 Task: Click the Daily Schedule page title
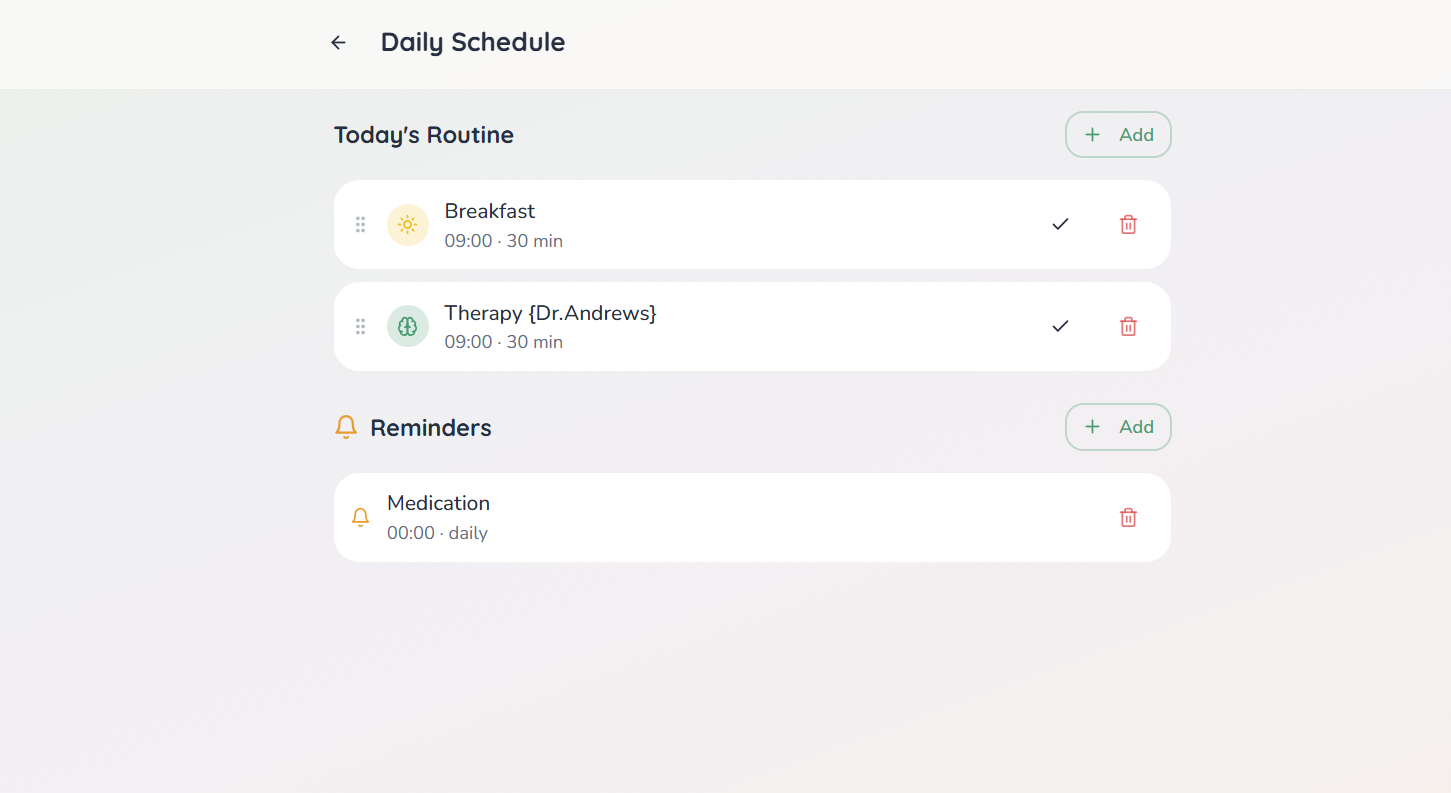point(473,42)
